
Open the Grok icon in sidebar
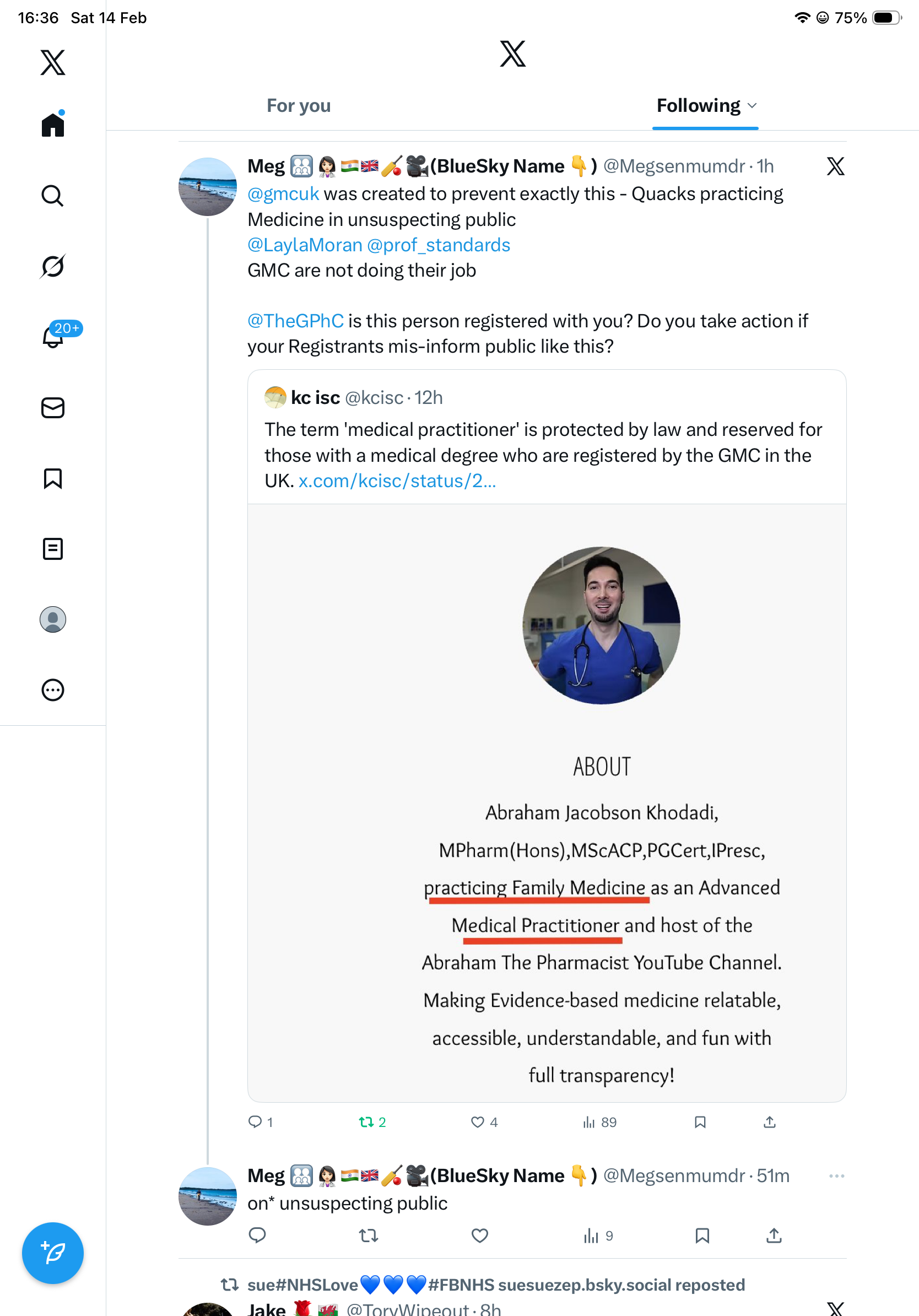(x=53, y=267)
